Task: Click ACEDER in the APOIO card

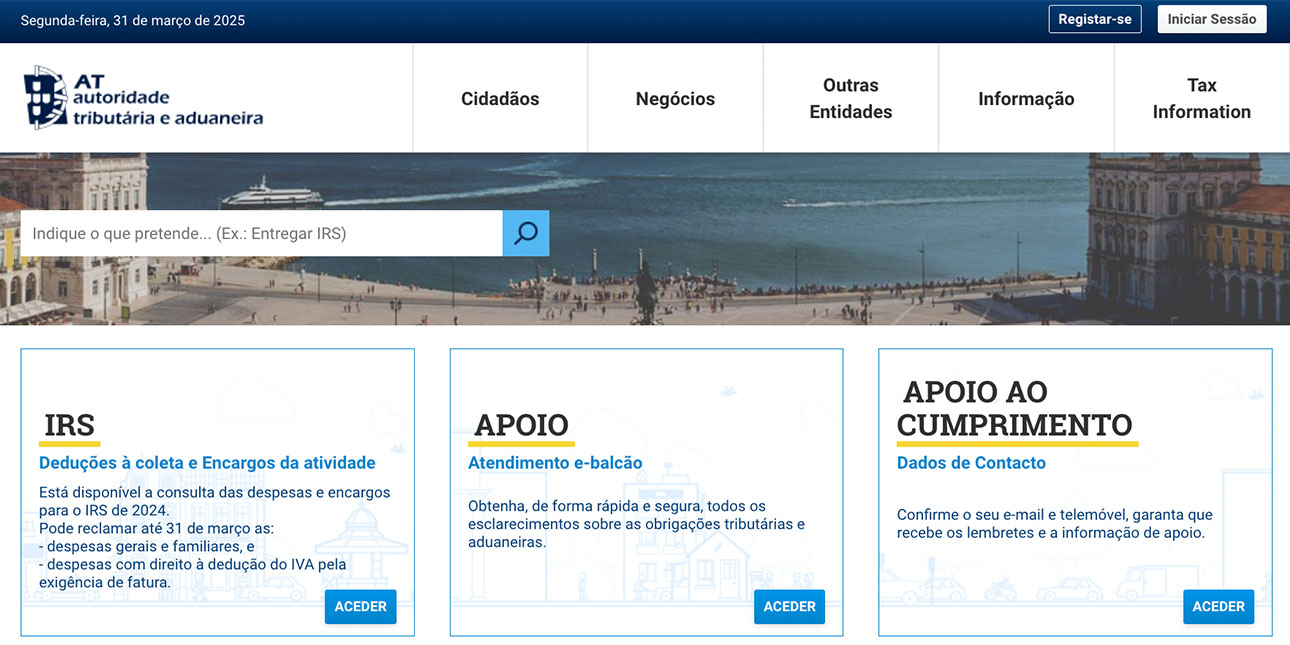Action: click(789, 606)
